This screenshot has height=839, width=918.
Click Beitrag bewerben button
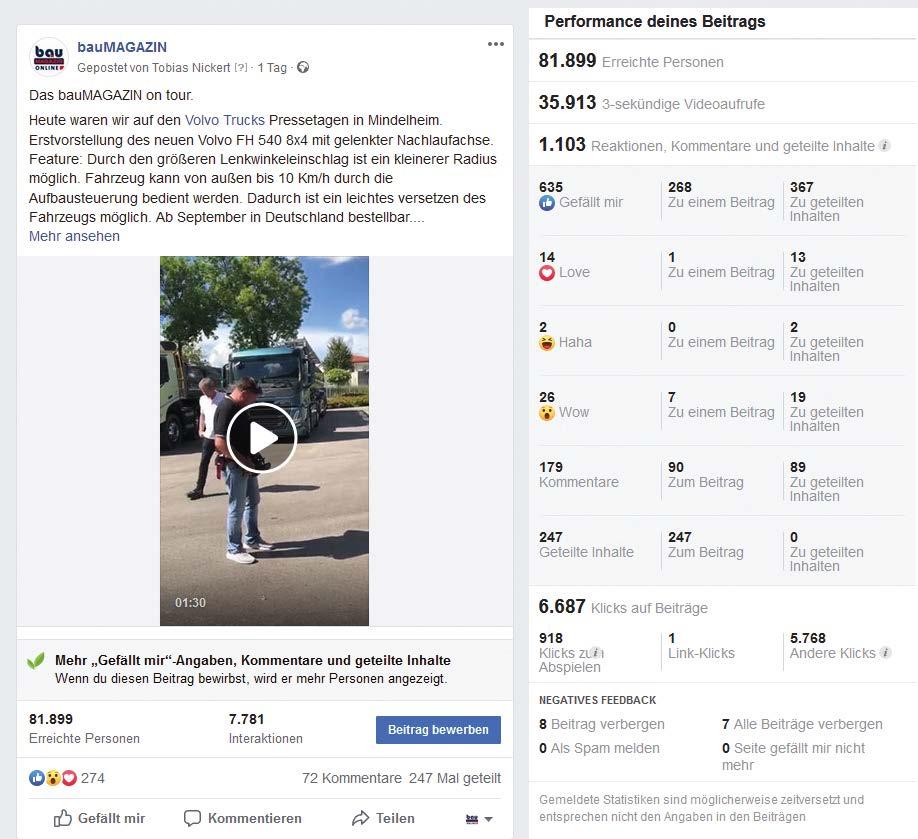(438, 730)
